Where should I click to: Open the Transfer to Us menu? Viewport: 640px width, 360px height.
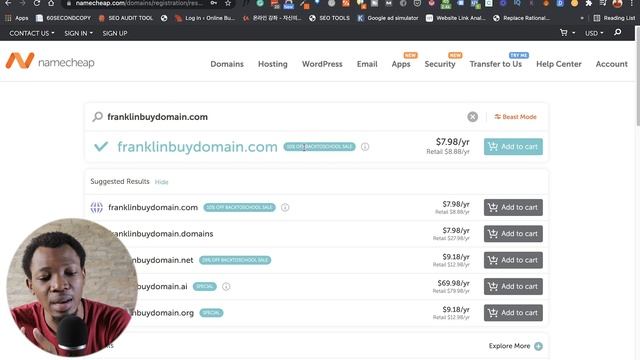496,64
